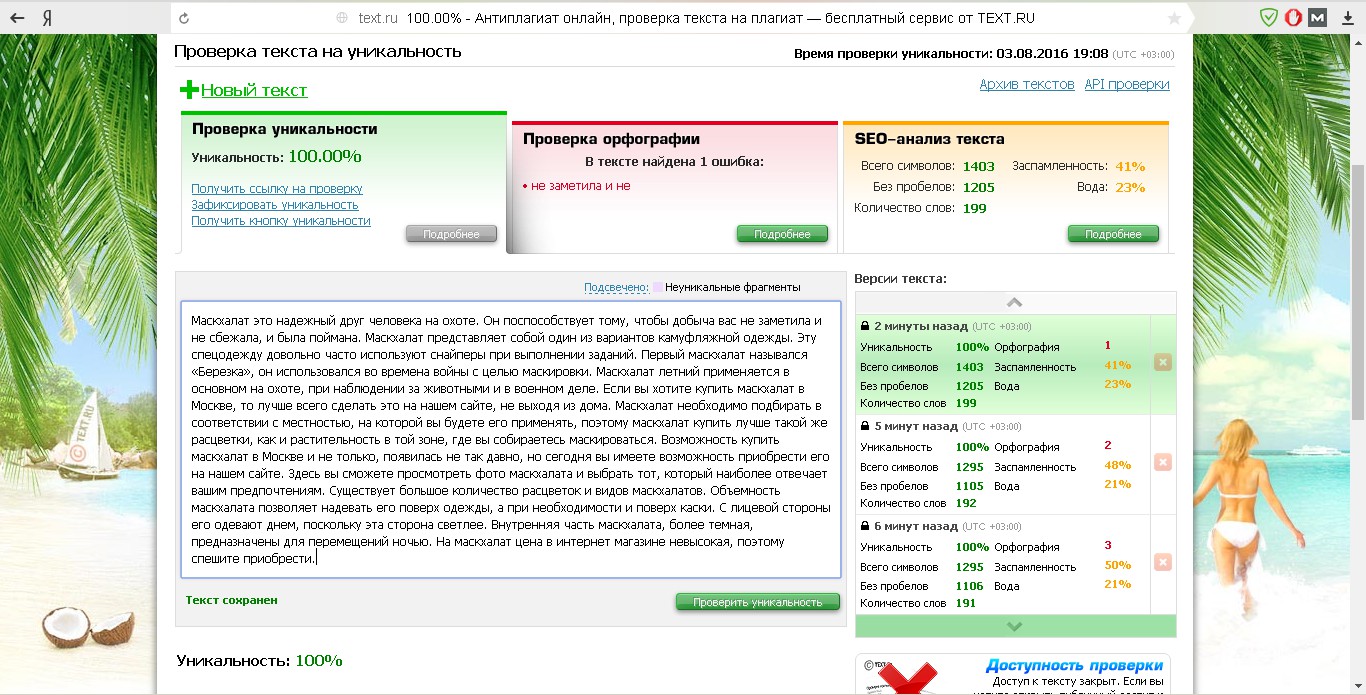Image resolution: width=1366 pixels, height=695 pixels.
Task: Click Получить кнопку уникальности link
Action: click(x=281, y=221)
